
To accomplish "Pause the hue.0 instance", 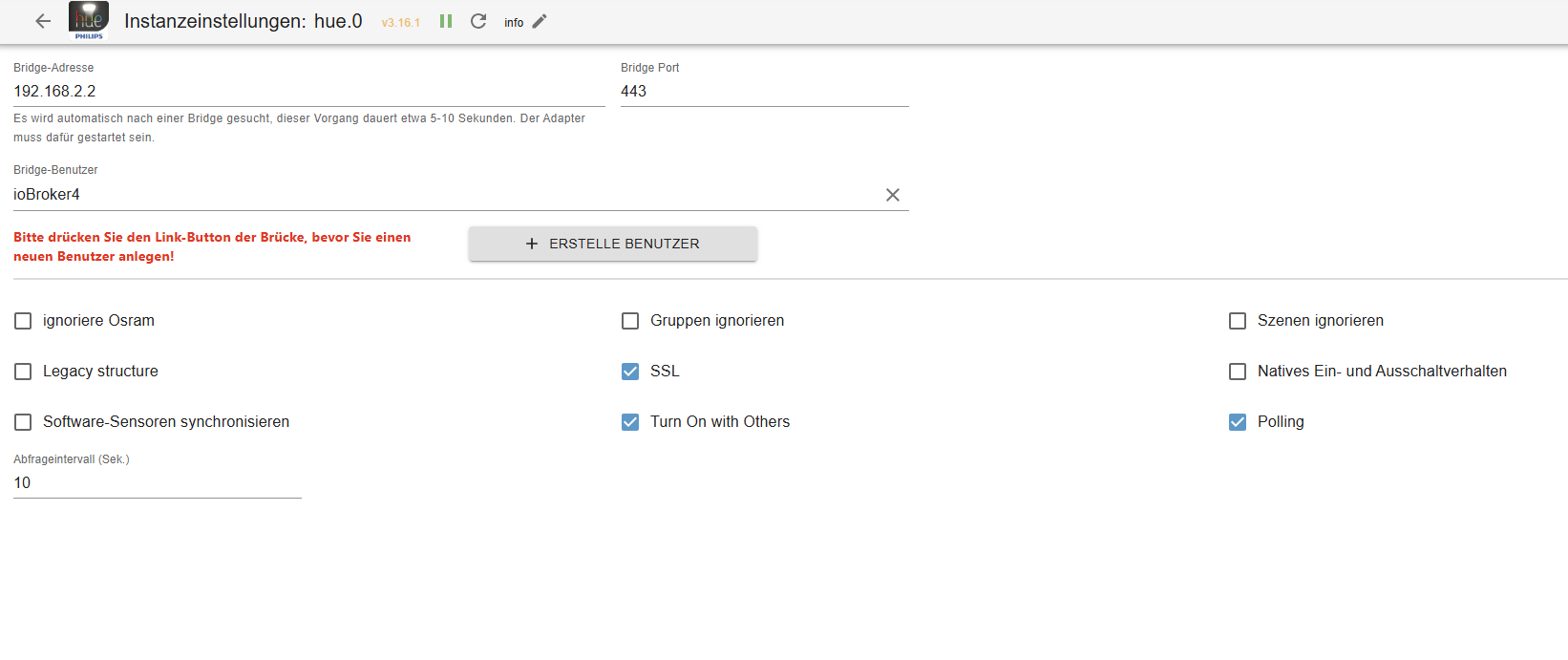I will pos(446,21).
